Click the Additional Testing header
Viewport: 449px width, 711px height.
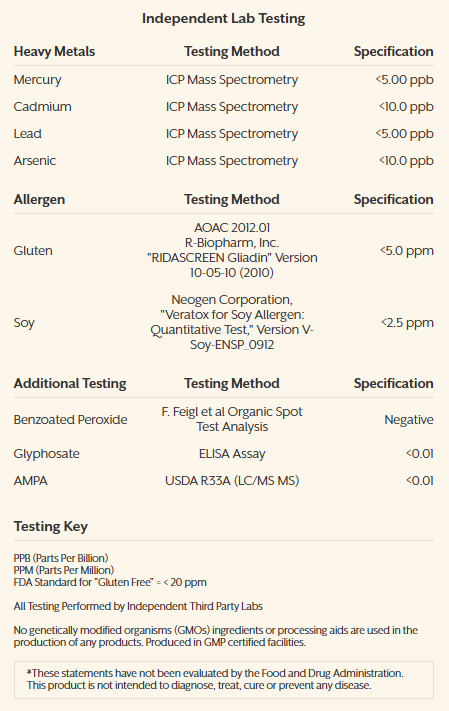pyautogui.click(x=70, y=384)
